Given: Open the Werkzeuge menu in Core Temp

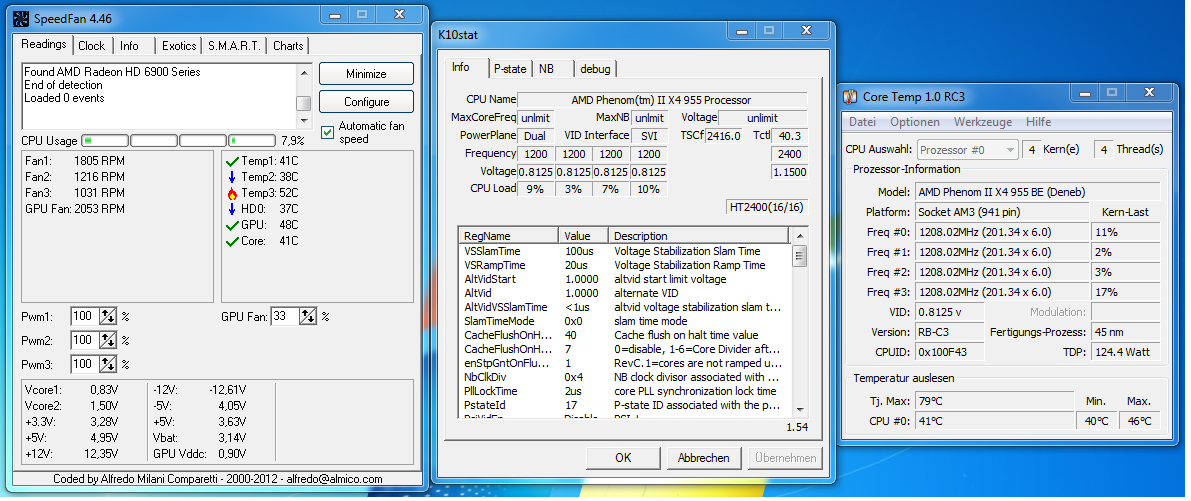Looking at the screenshot, I should click(x=983, y=121).
